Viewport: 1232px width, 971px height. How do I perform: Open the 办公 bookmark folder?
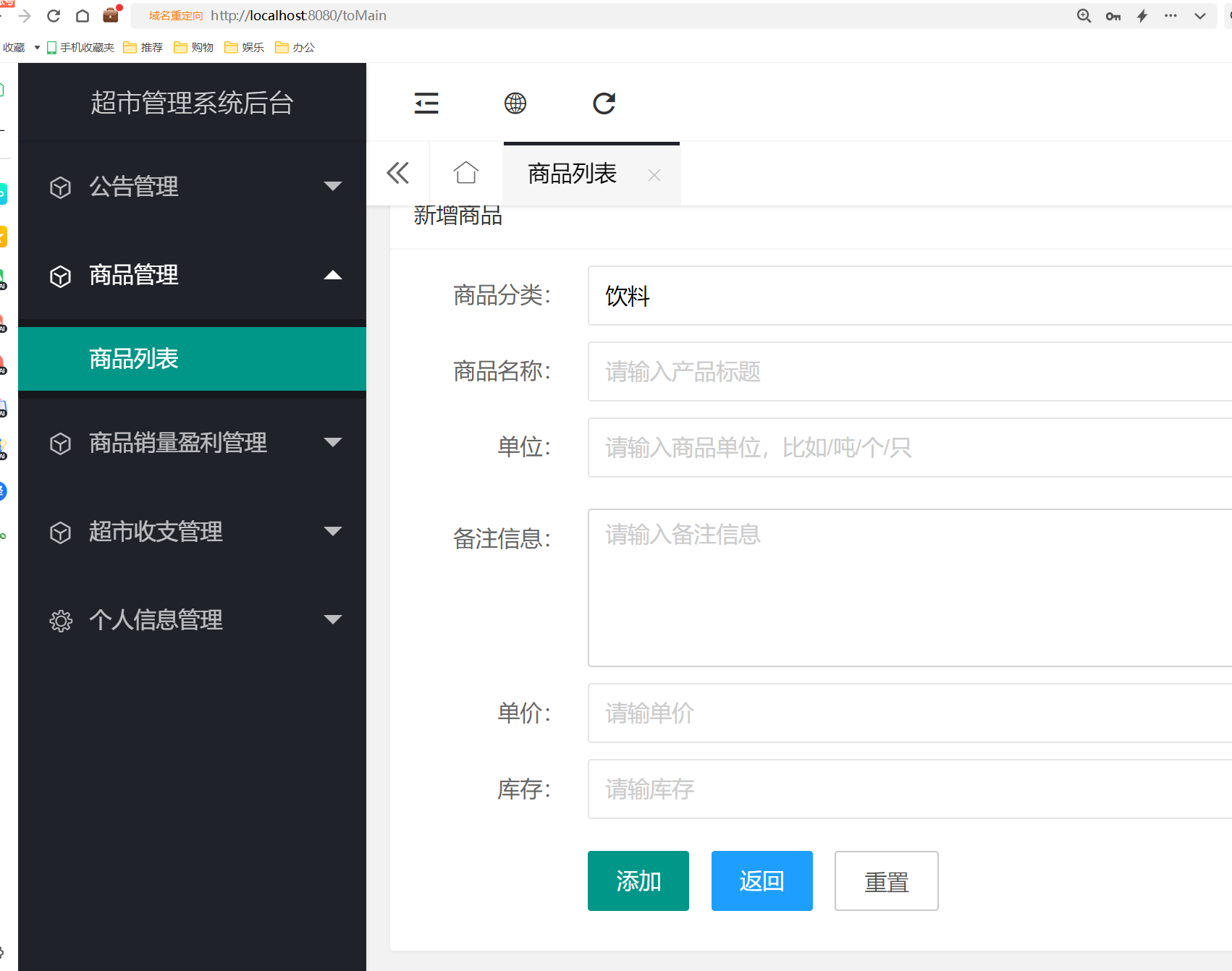tap(295, 48)
